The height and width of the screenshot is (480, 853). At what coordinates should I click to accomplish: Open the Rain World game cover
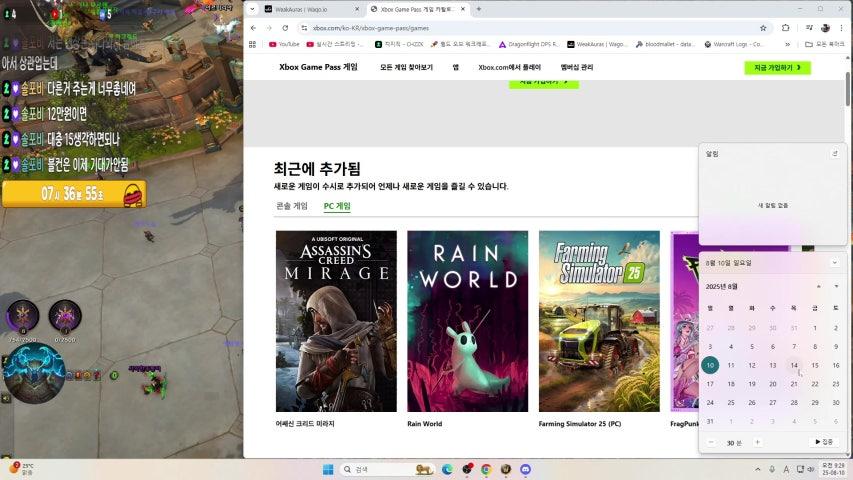(467, 321)
